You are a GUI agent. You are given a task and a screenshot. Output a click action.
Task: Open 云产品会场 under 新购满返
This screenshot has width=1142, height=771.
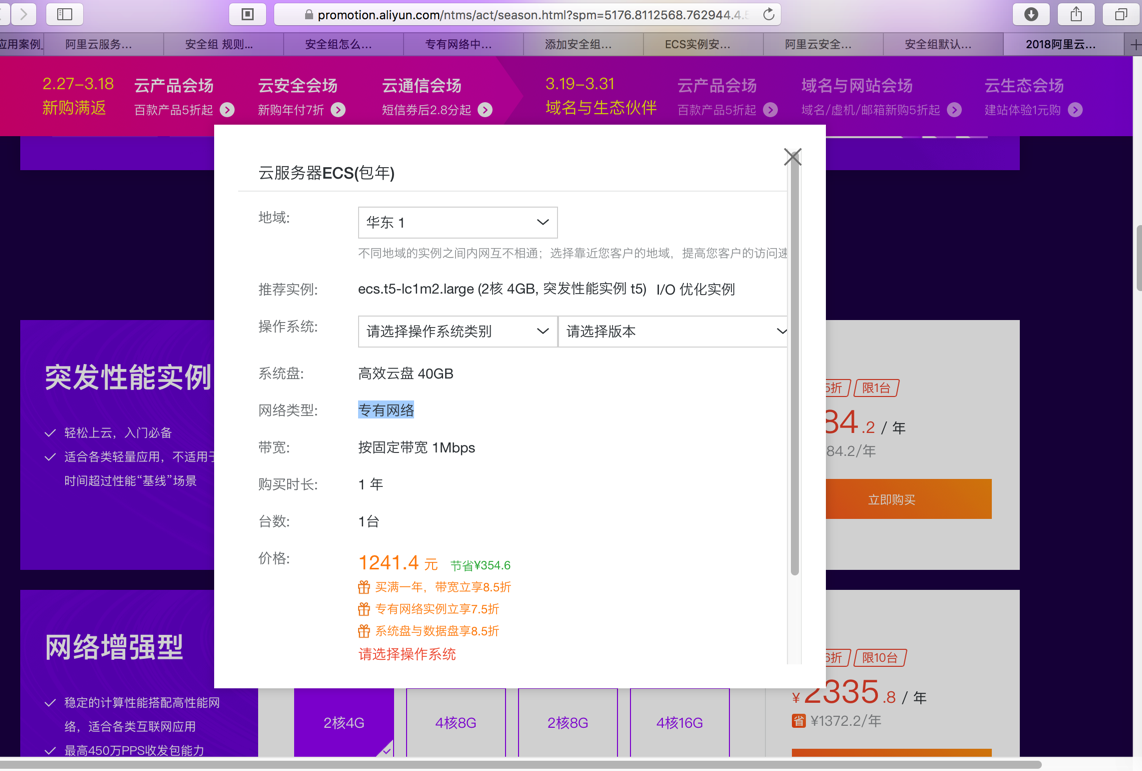(174, 86)
